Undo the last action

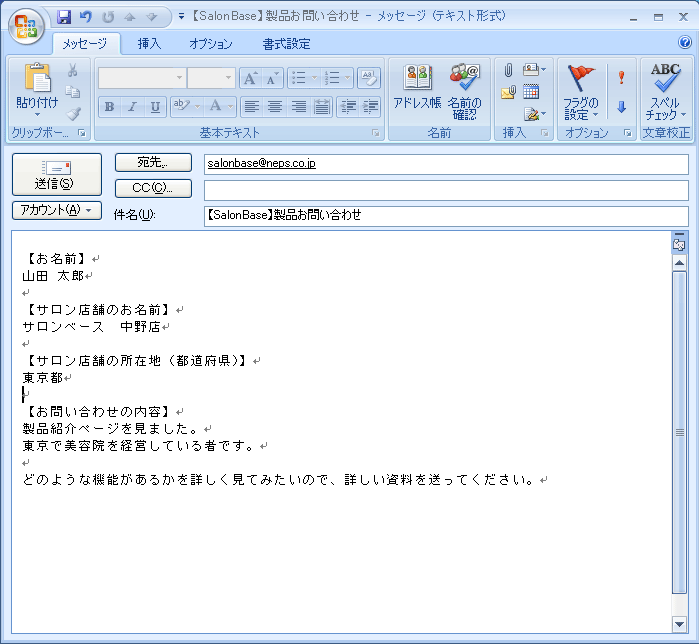pyautogui.click(x=86, y=17)
